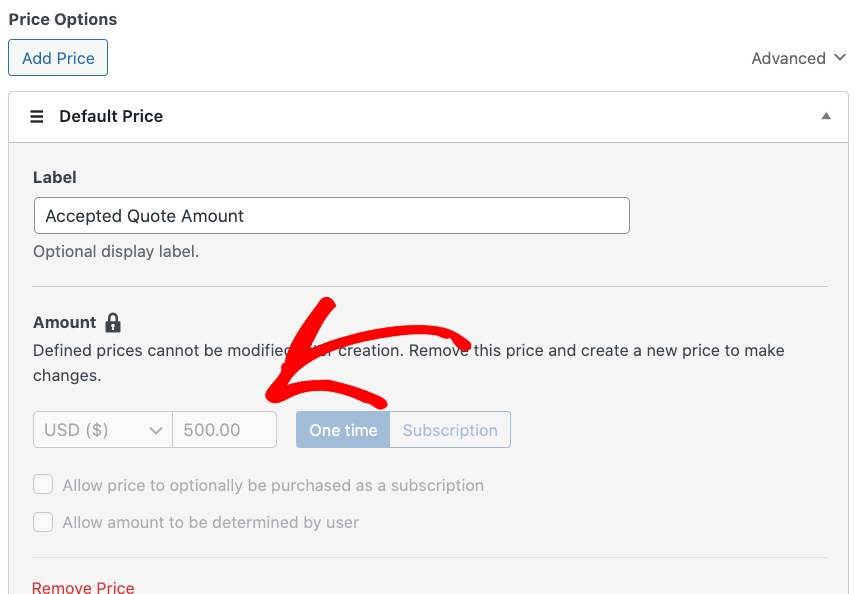This screenshot has width=855, height=594.
Task: Click the chevron inside the USD currency selector
Action: coord(156,430)
